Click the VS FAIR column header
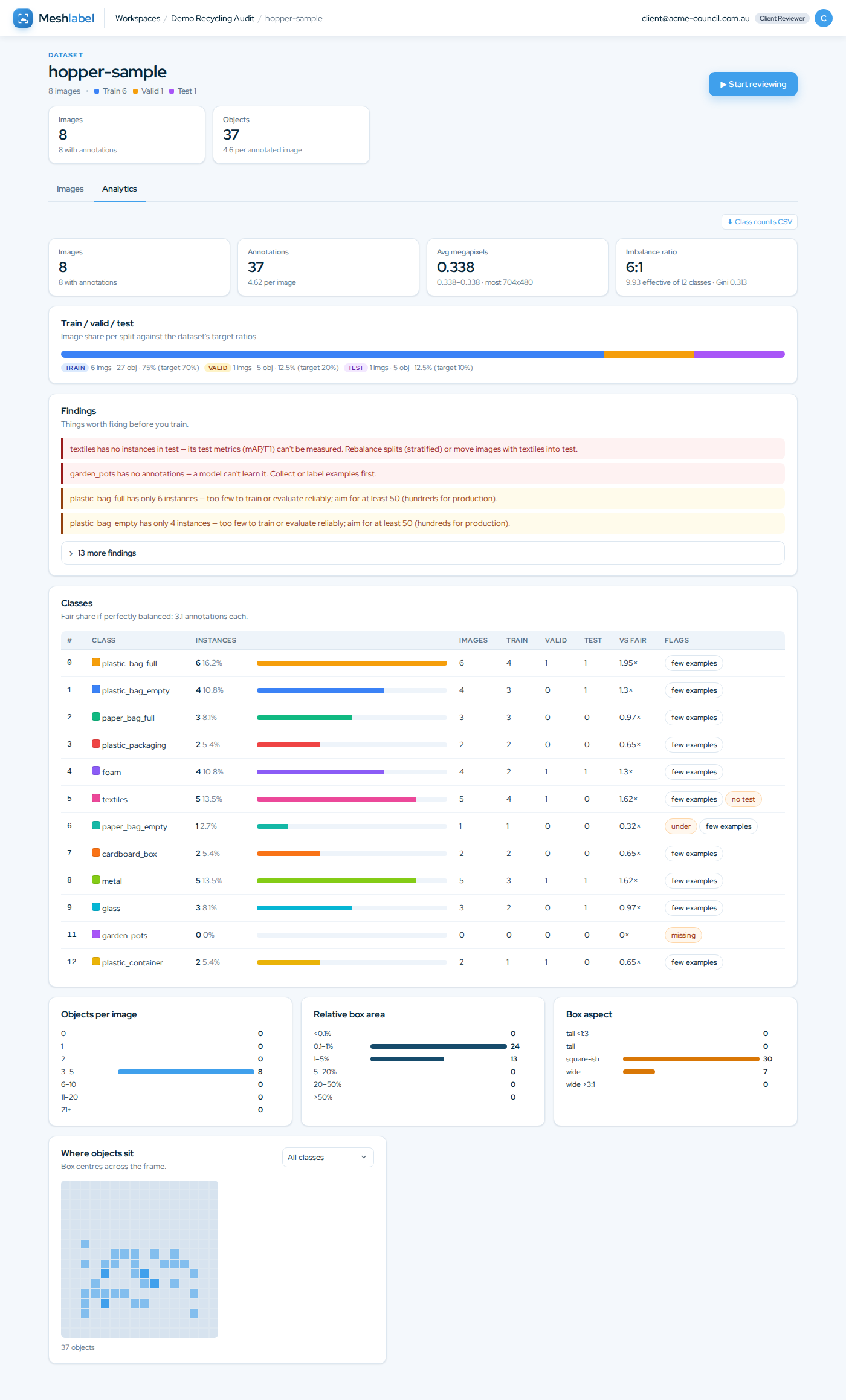Image resolution: width=846 pixels, height=1400 pixels. (633, 640)
